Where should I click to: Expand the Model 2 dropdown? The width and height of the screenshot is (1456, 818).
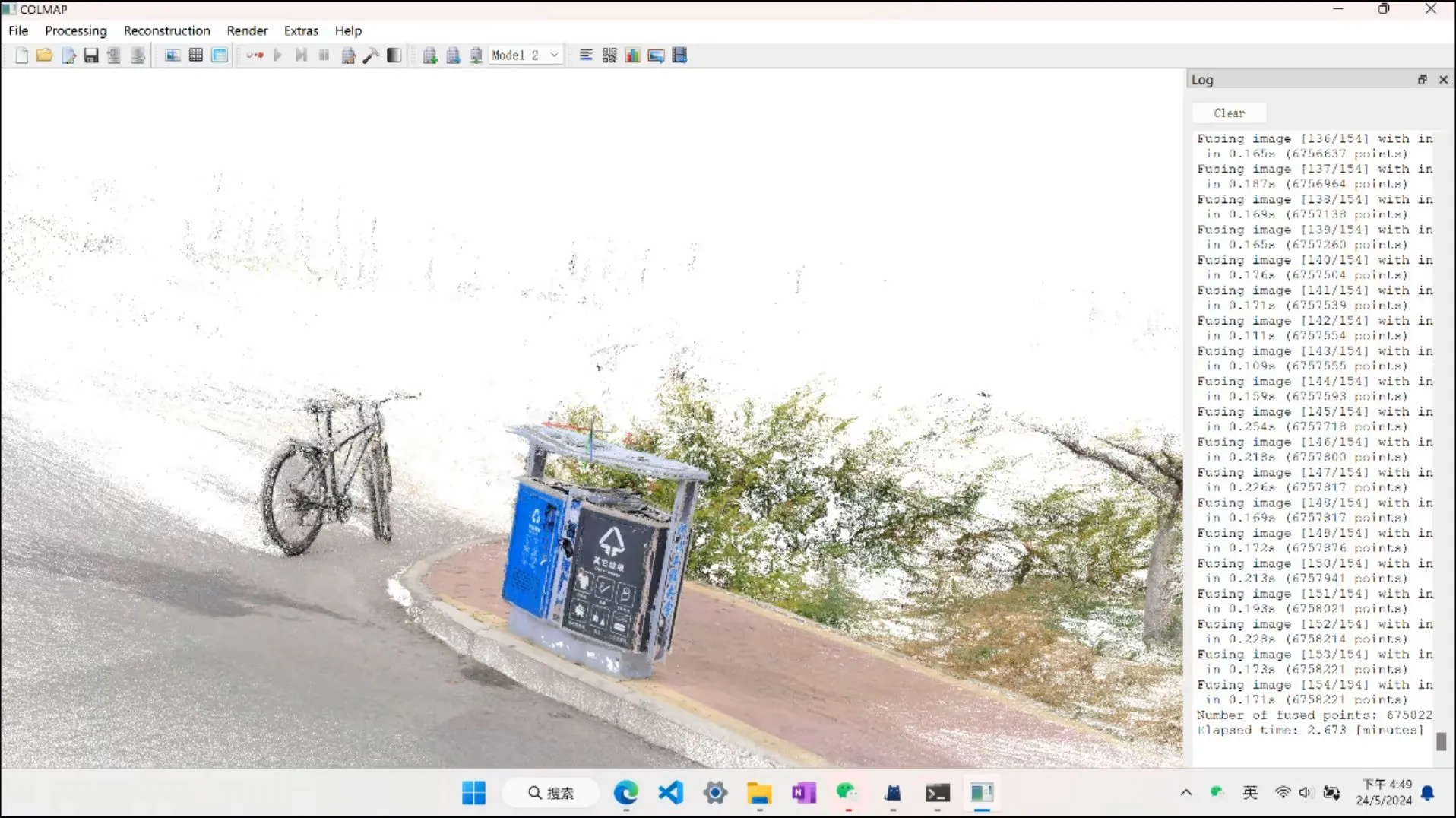[x=554, y=55]
